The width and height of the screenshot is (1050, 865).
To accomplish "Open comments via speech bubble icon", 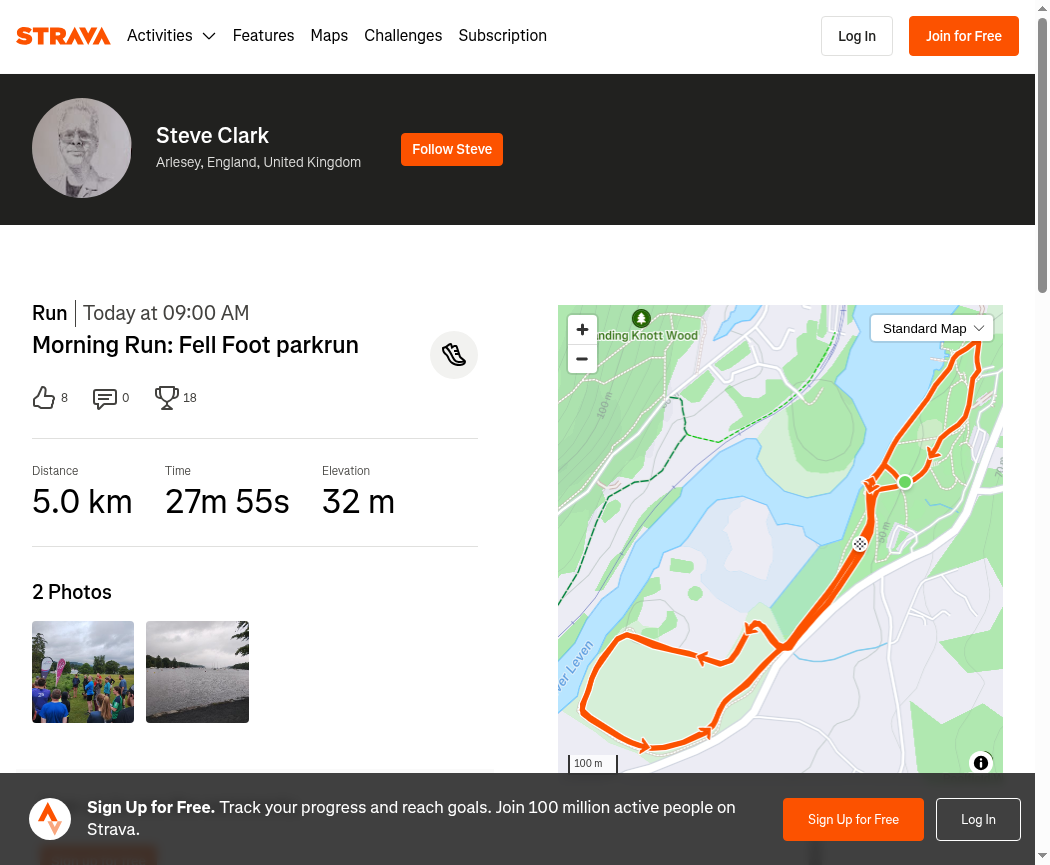I will [x=104, y=398].
